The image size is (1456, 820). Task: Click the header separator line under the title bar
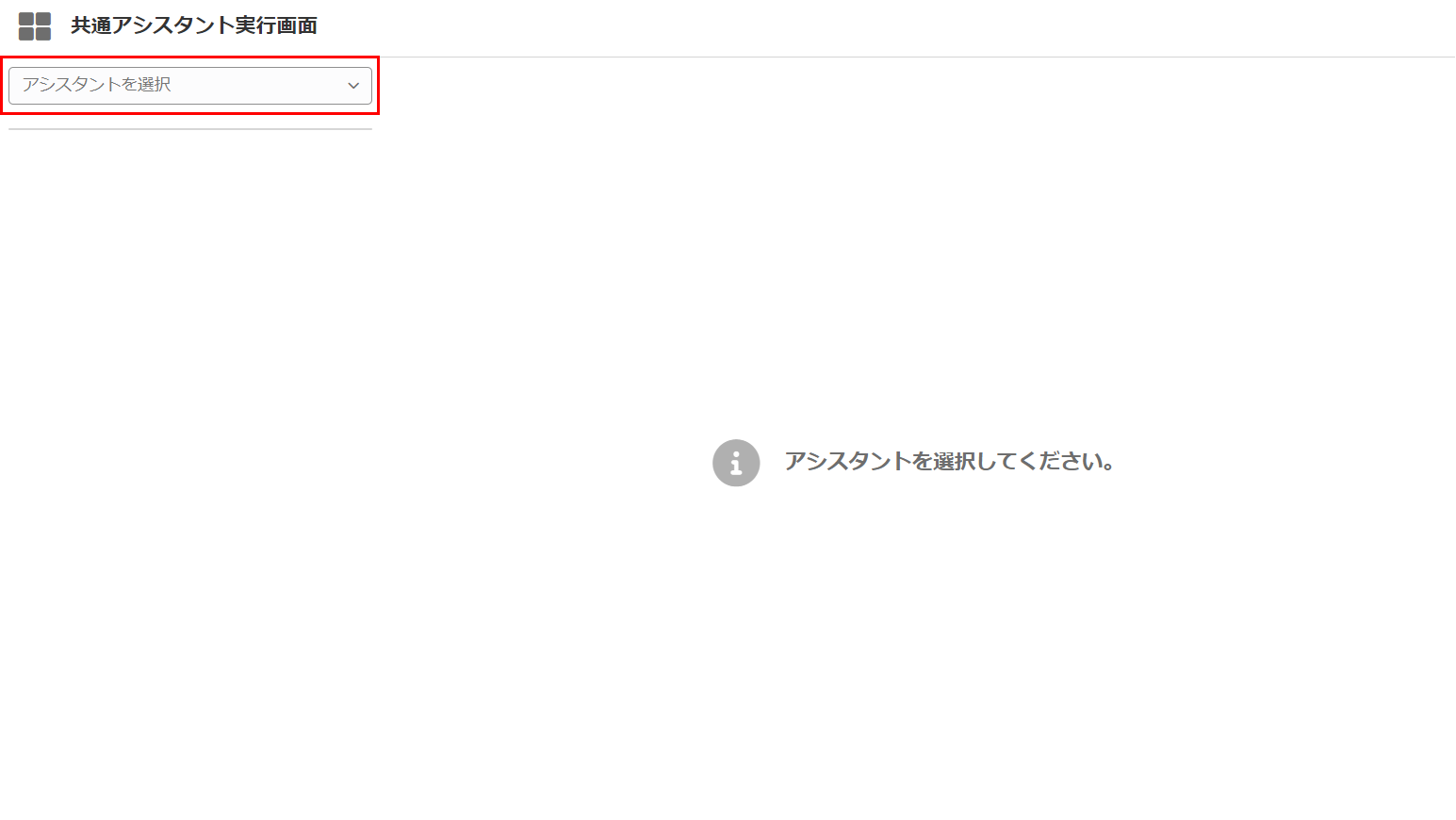point(728,57)
